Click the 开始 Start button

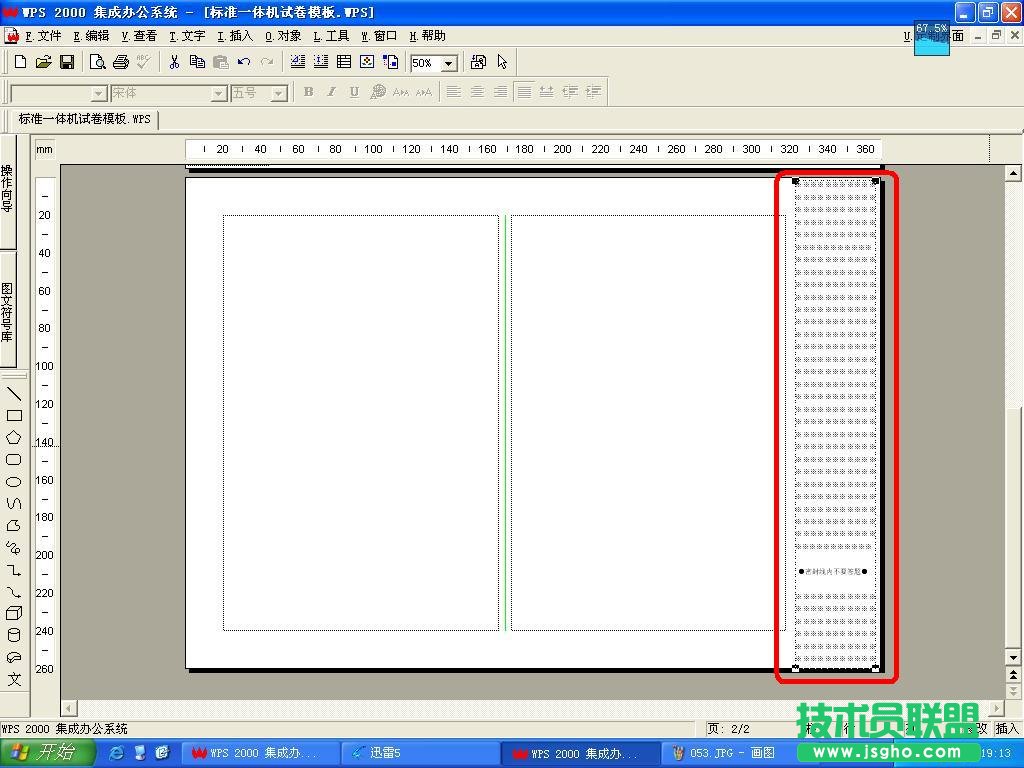45,753
